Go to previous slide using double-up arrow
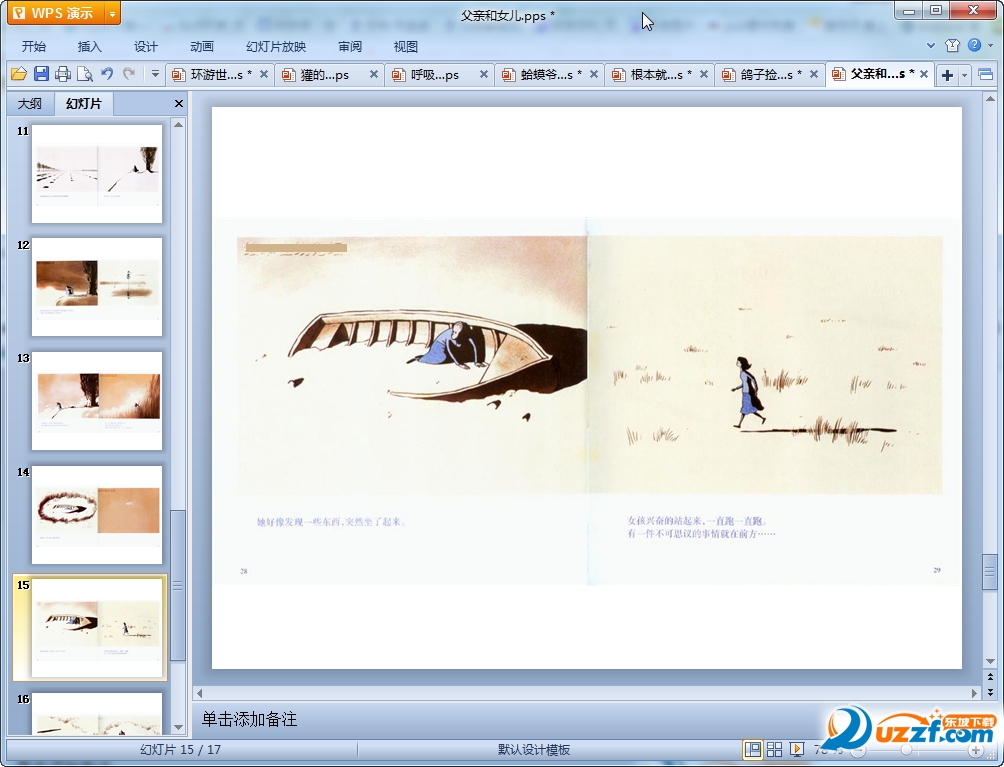This screenshot has width=1004, height=767. point(990,677)
